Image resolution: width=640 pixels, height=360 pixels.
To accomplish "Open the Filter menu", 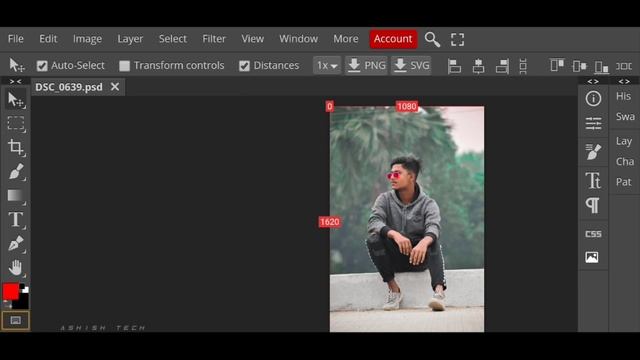I will pos(214,39).
